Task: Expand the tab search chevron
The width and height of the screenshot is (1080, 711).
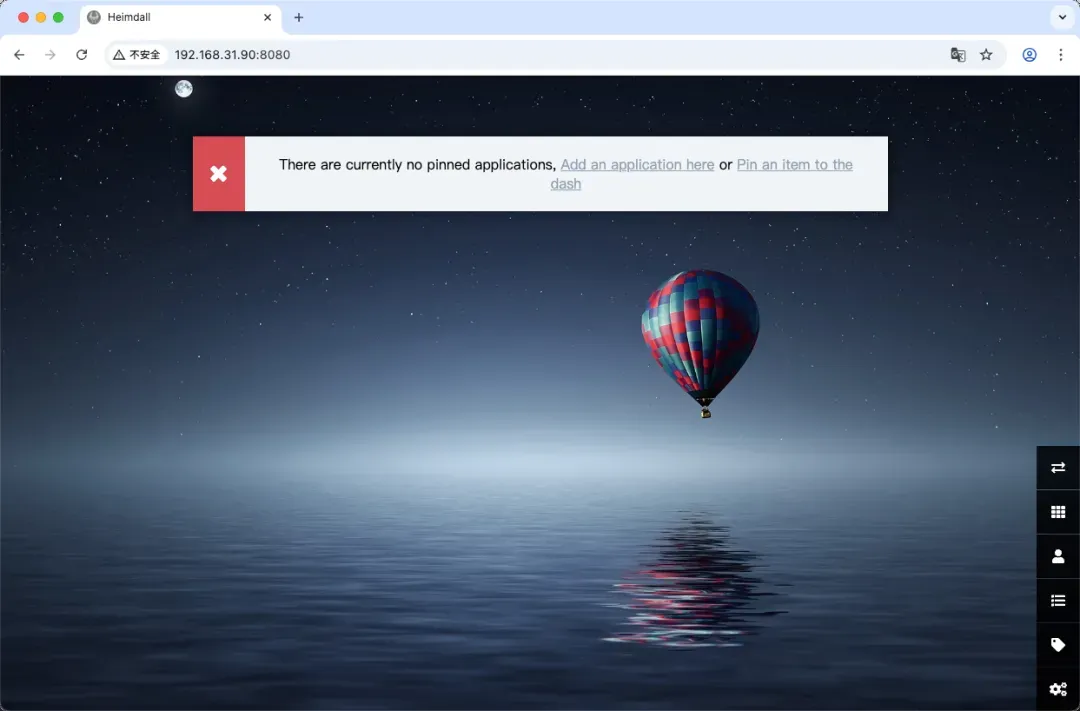Action: [x=1061, y=17]
